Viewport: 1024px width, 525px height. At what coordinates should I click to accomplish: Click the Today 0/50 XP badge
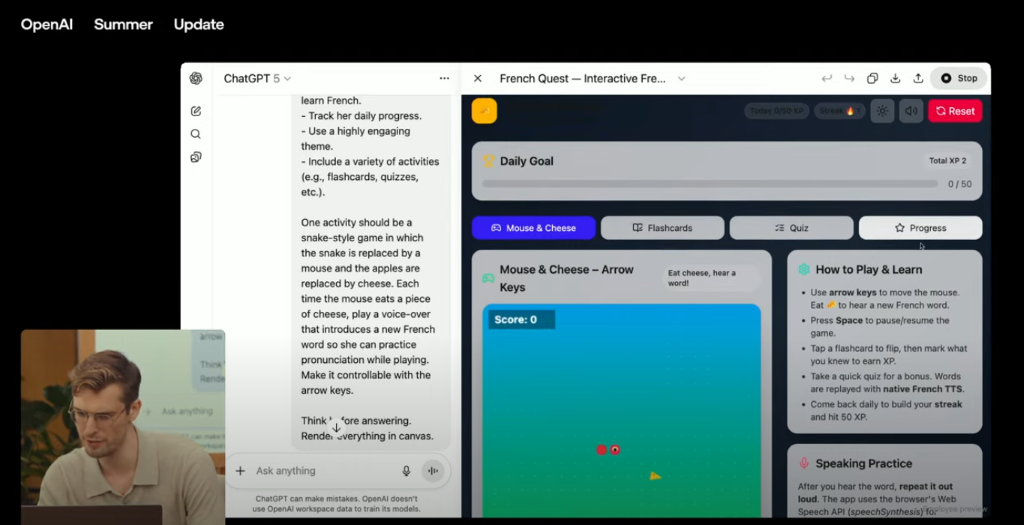[x=776, y=111]
